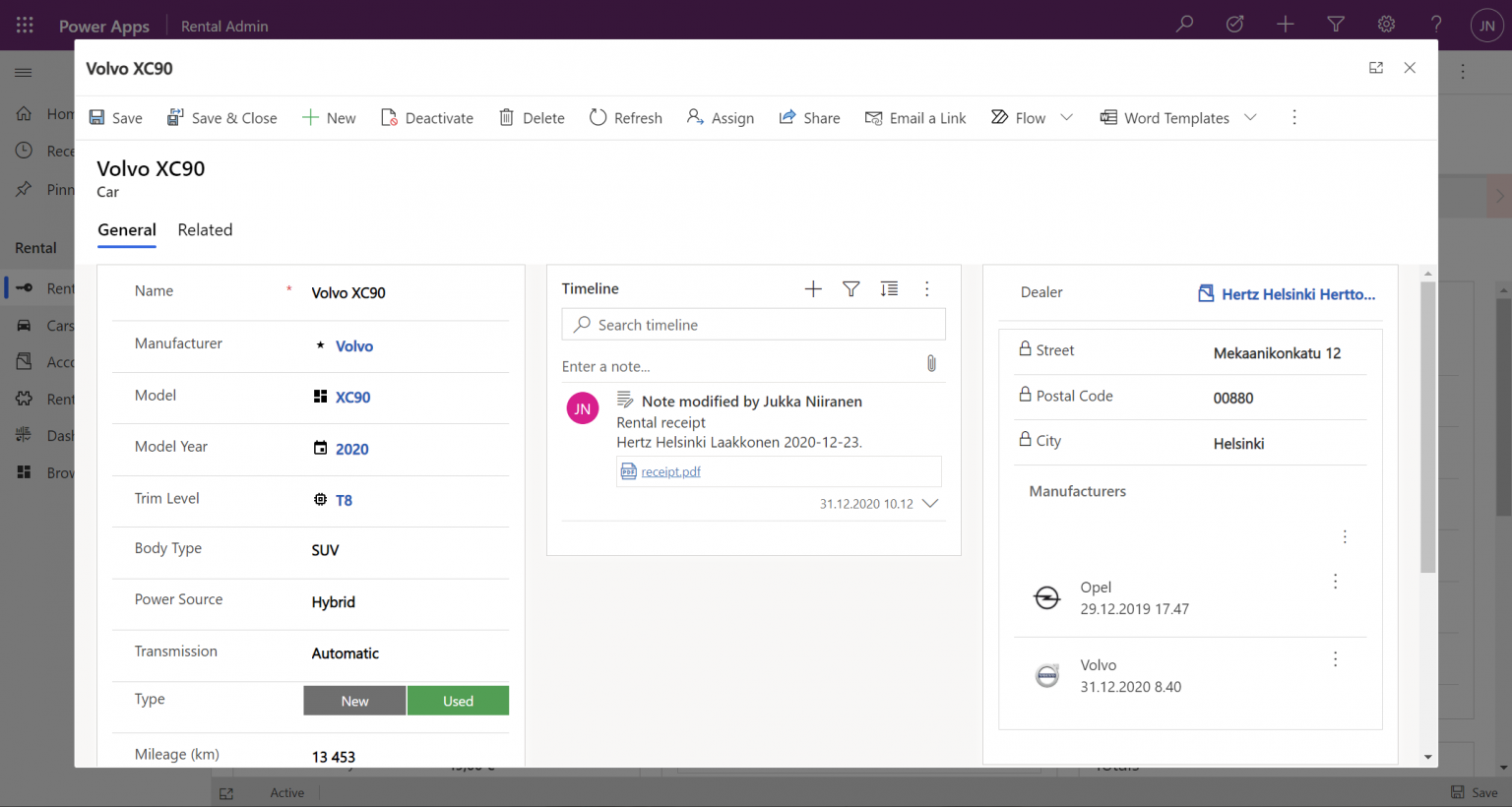Click the Home icon in sidebar
Viewport: 1512px width, 807px height.
point(24,114)
